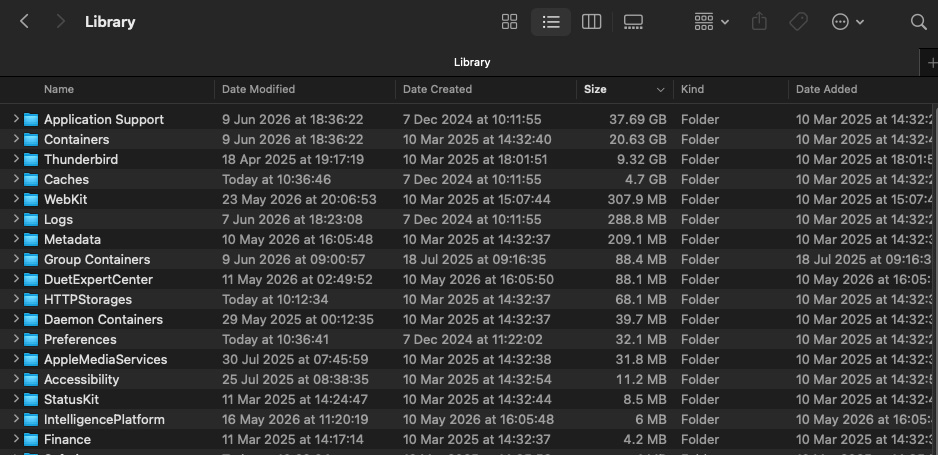Open search with the magnifier icon
The image size is (938, 455).
click(x=918, y=22)
